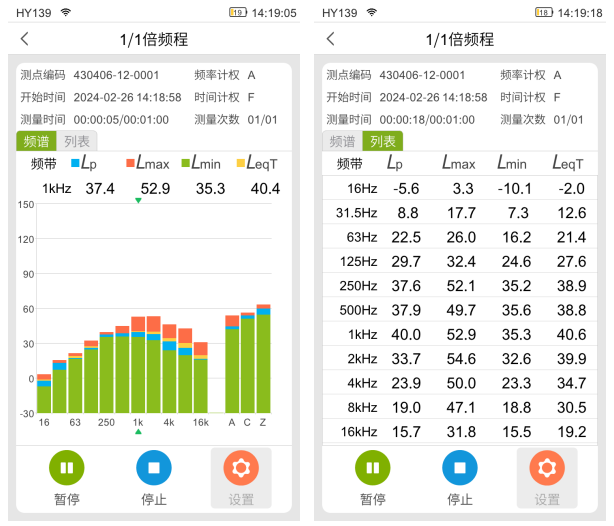
Task: Switch to 频谱 tab on the right screen
Action: (342, 141)
